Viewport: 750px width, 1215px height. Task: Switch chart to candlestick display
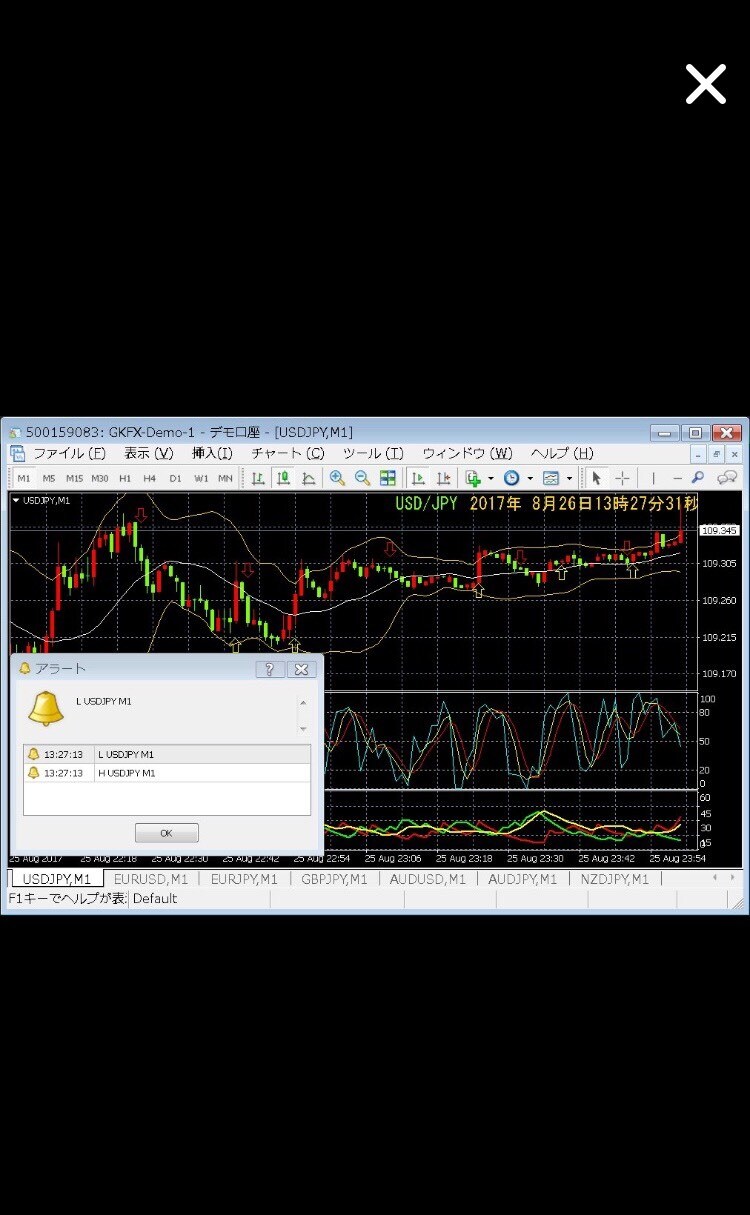[x=284, y=478]
